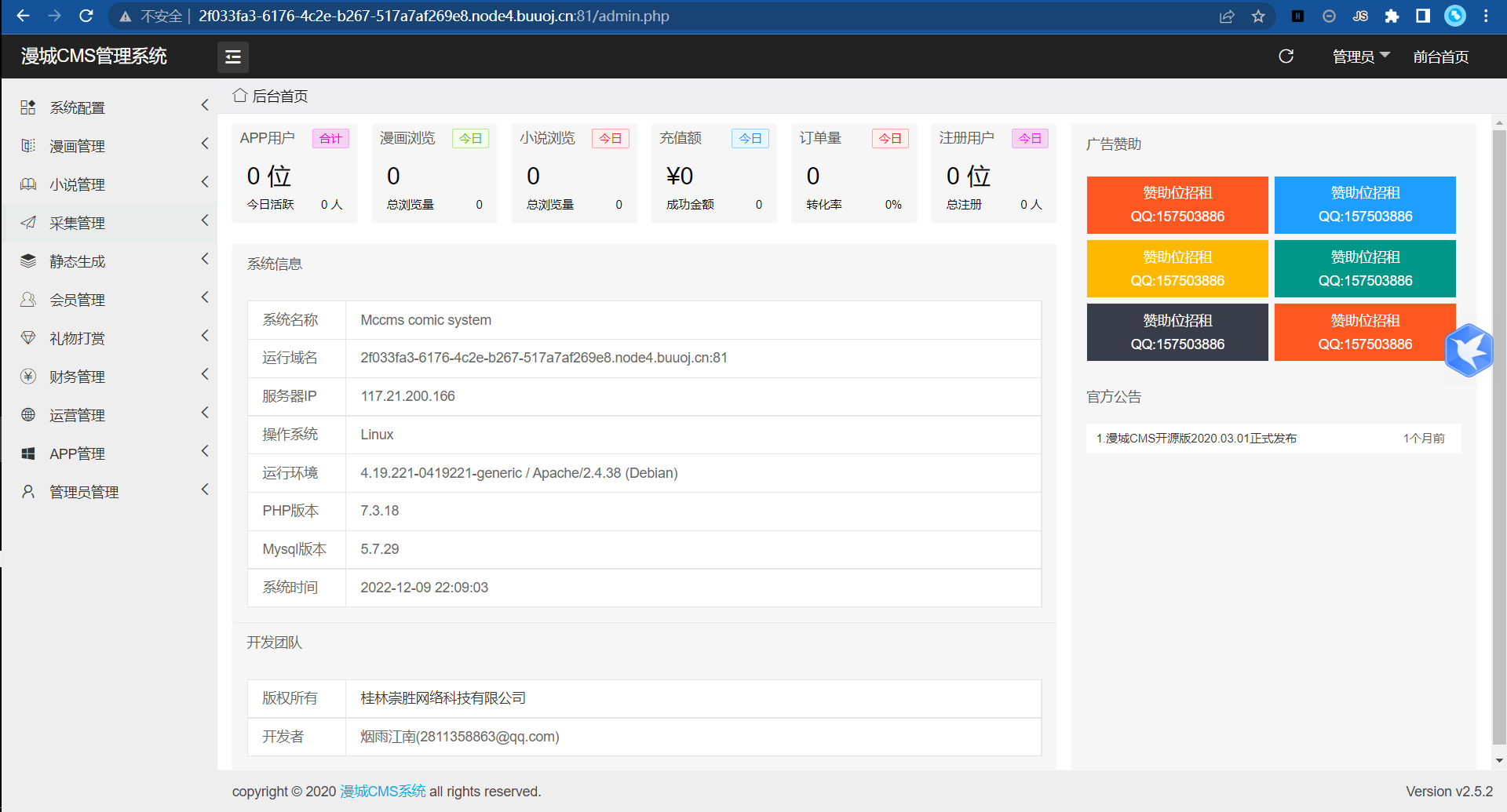Screen dimensions: 1507x812
Task: Click the 漫画管理 sidebar icon
Action: (28, 146)
